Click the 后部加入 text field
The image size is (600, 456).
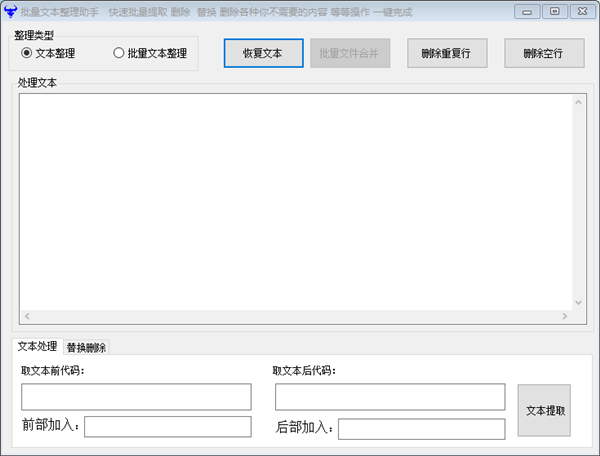(421, 429)
